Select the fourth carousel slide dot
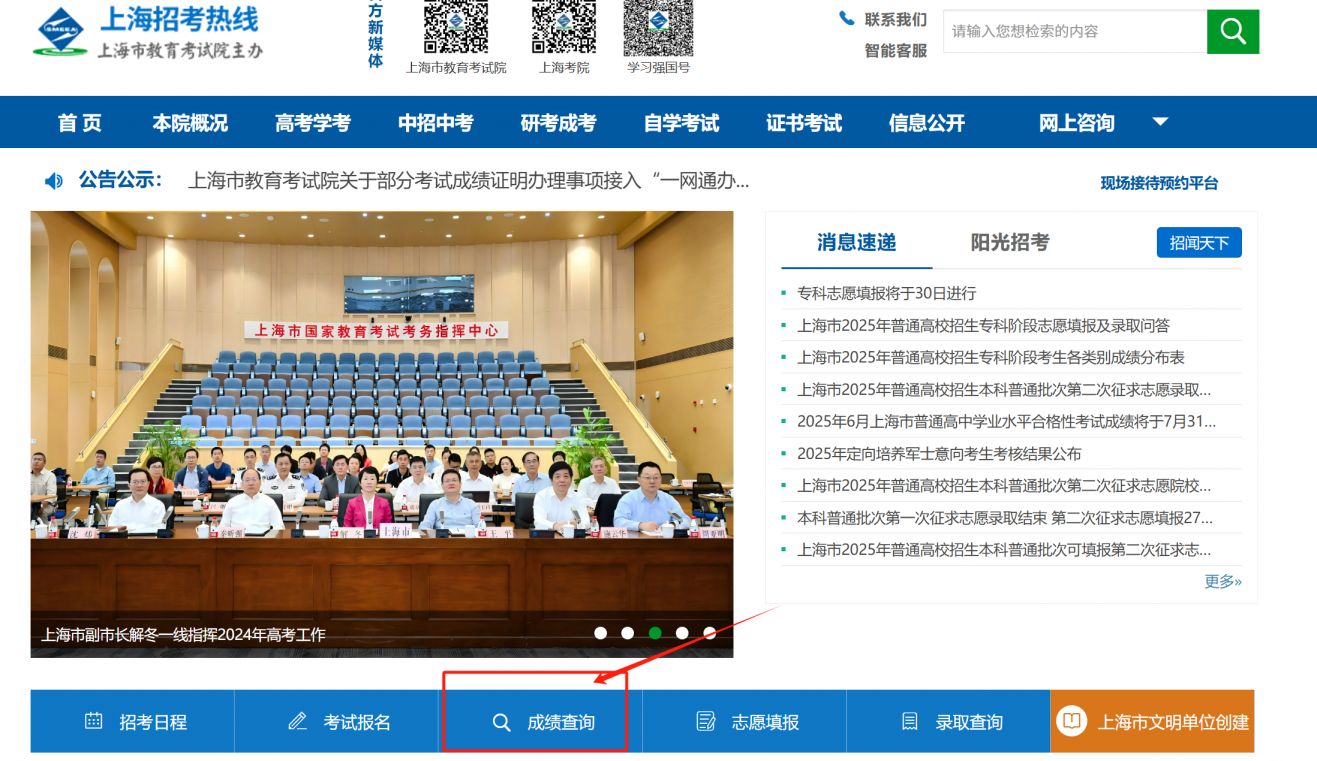The width and height of the screenshot is (1317, 761). [x=682, y=633]
